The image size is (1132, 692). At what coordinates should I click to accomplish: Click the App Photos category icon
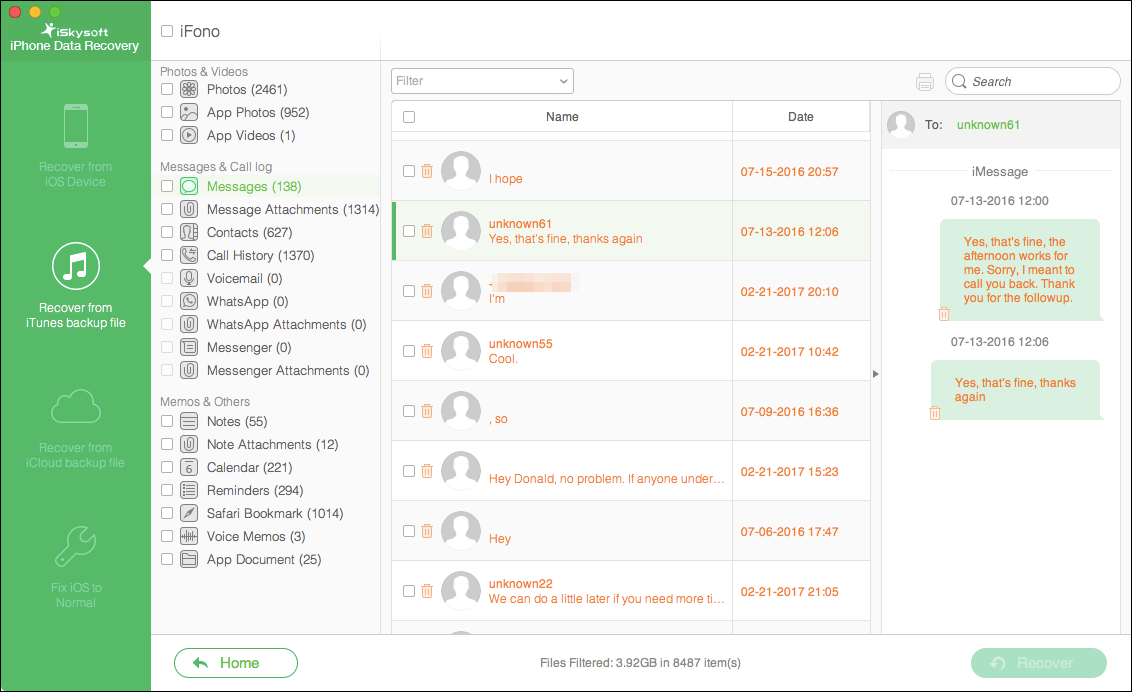189,113
